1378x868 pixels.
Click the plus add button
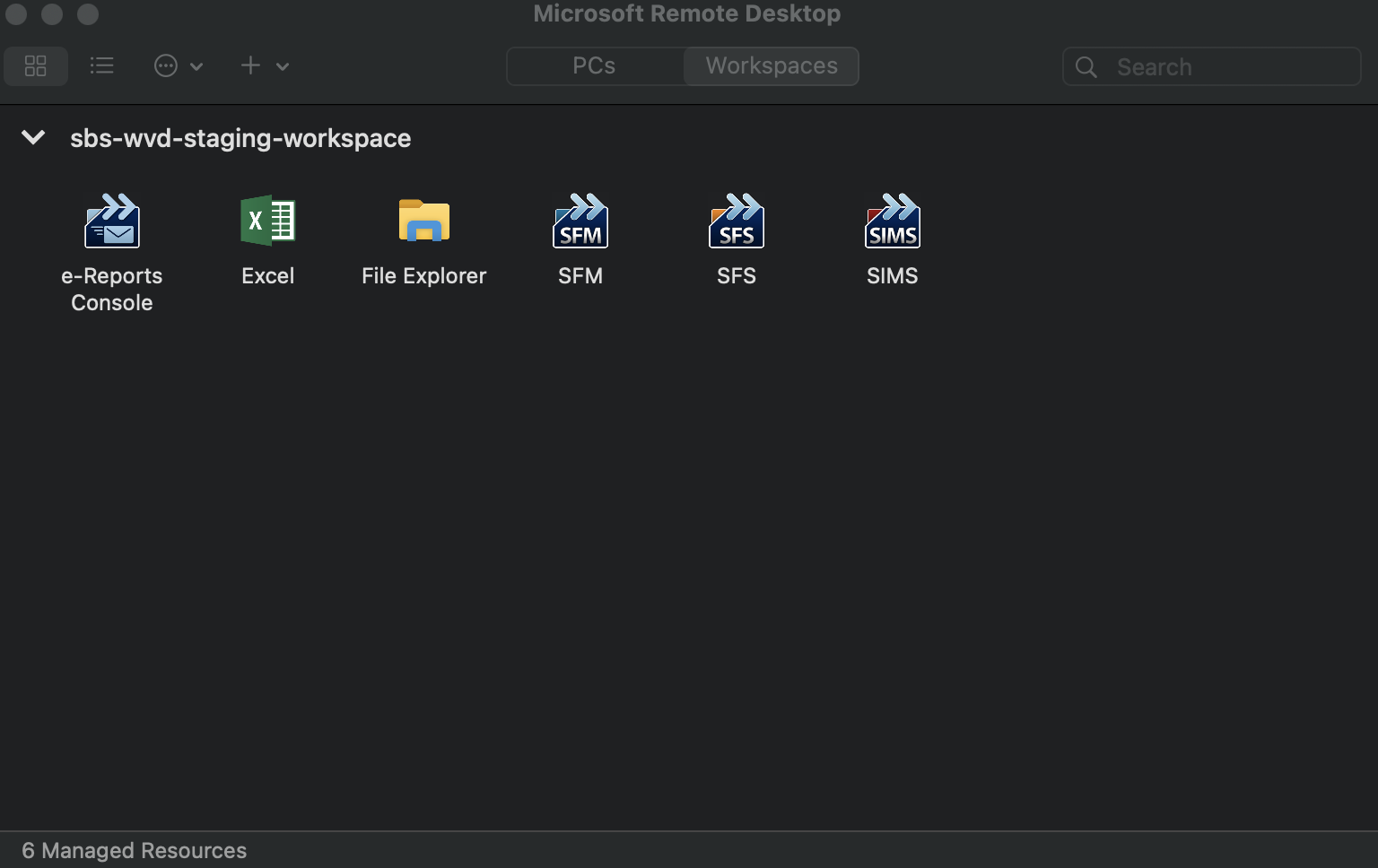[250, 65]
